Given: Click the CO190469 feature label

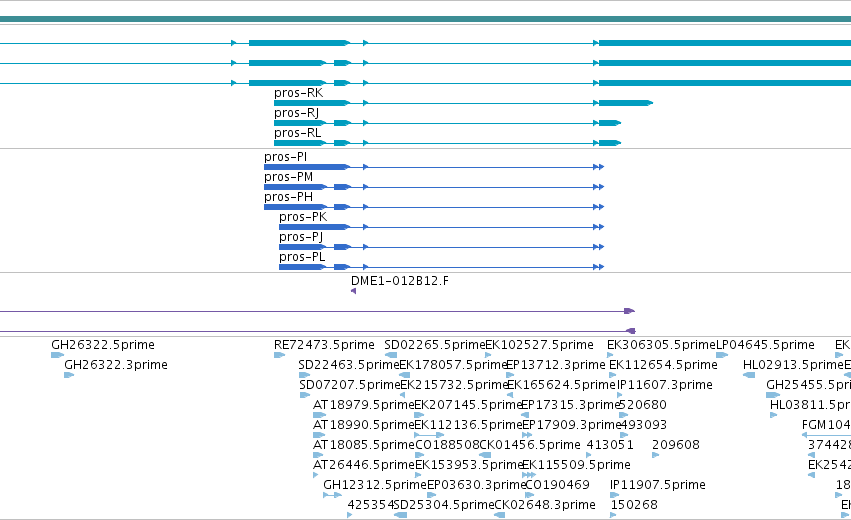Looking at the screenshot, I should tap(557, 486).
